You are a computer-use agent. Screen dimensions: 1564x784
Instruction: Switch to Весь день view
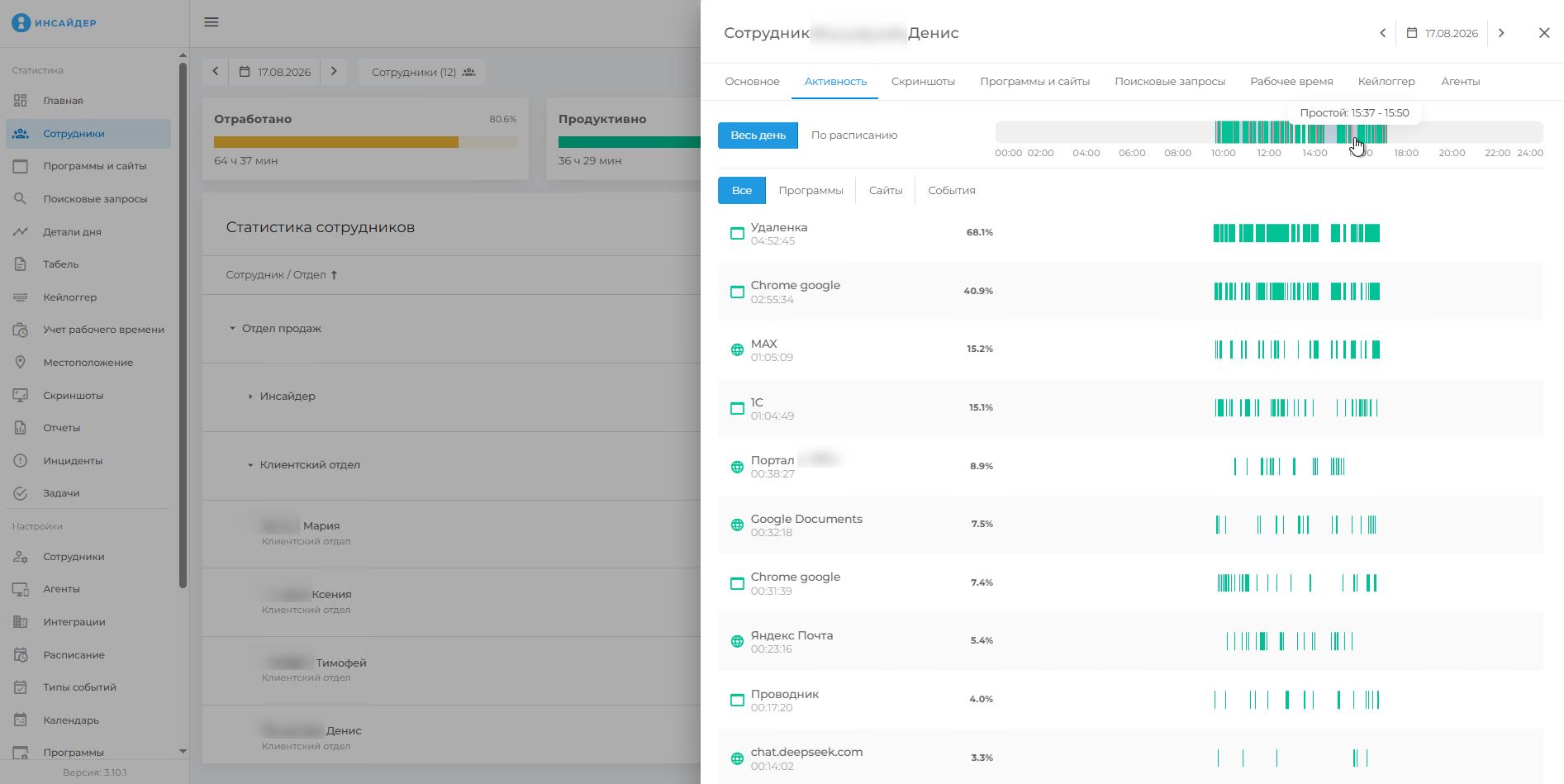[758, 135]
